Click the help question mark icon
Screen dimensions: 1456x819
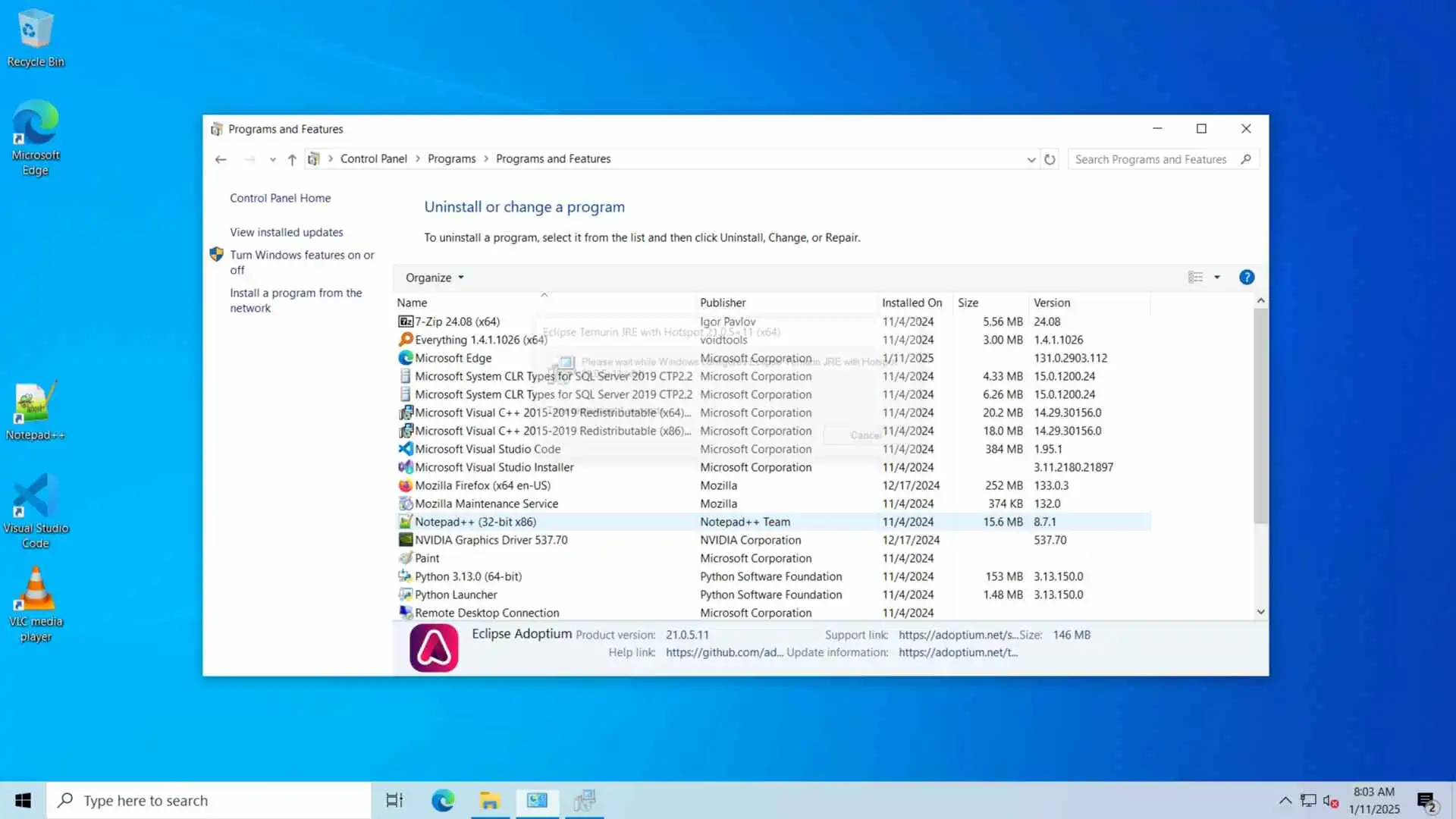(x=1247, y=278)
